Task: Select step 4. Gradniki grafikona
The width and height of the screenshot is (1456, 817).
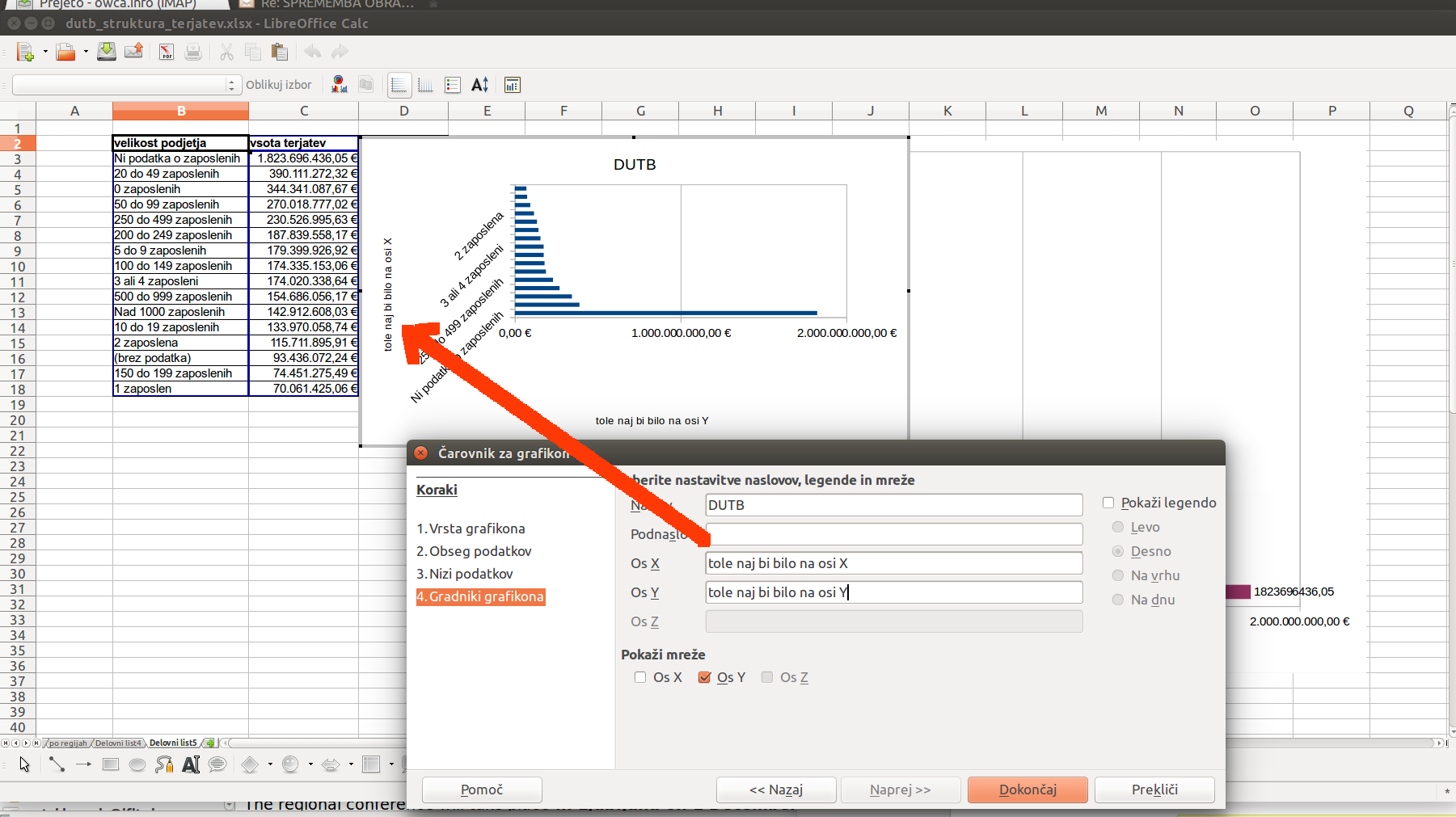Action: 480,596
